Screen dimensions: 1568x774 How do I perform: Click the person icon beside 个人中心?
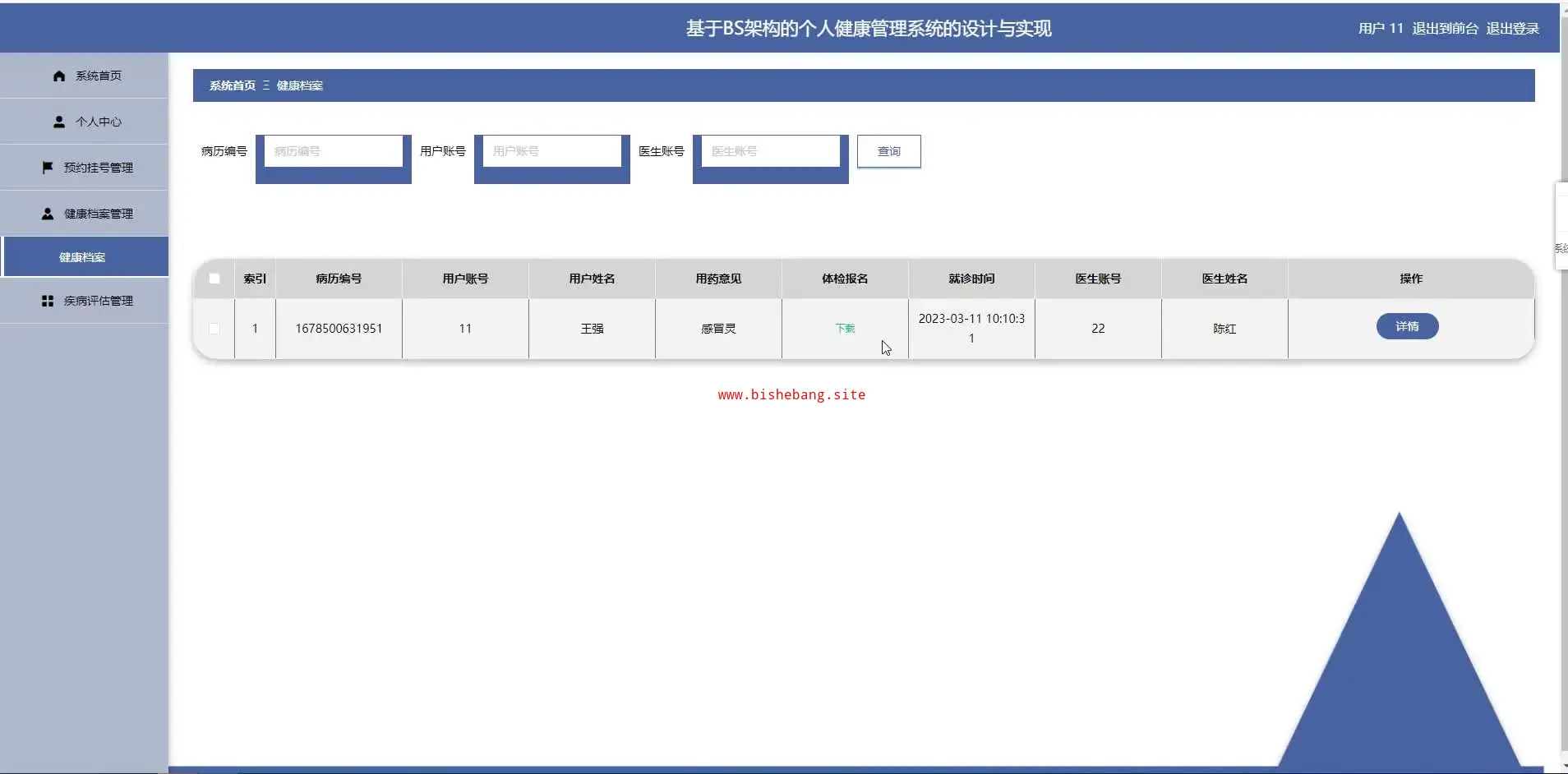(59, 122)
